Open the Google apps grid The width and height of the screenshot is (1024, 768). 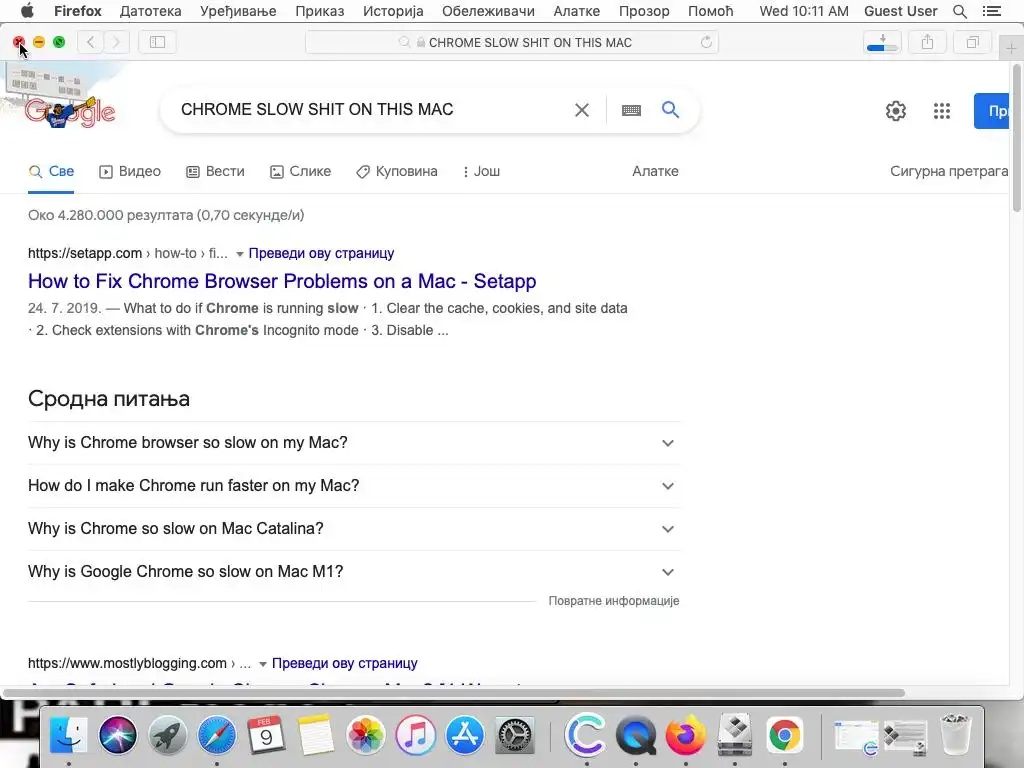click(942, 111)
